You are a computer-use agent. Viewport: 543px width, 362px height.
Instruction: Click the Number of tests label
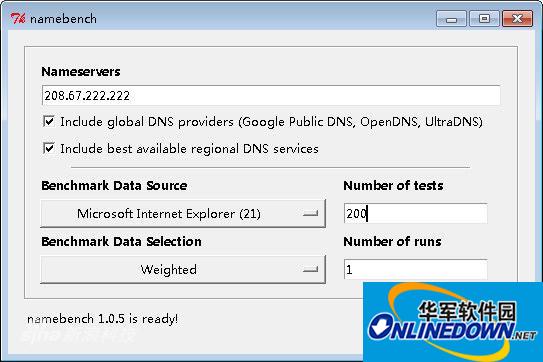tap(393, 186)
